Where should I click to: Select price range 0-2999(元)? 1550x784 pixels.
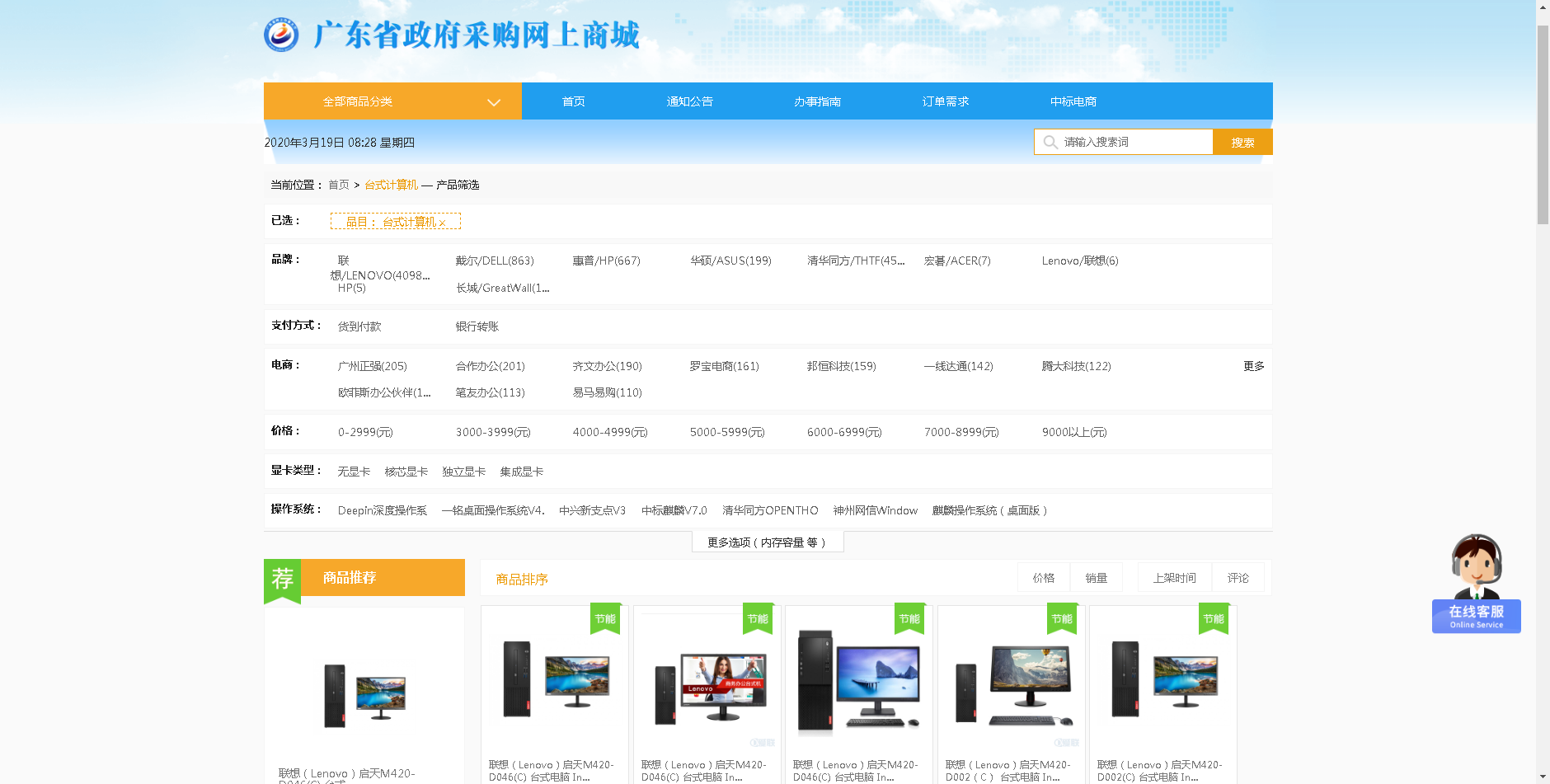(x=365, y=432)
